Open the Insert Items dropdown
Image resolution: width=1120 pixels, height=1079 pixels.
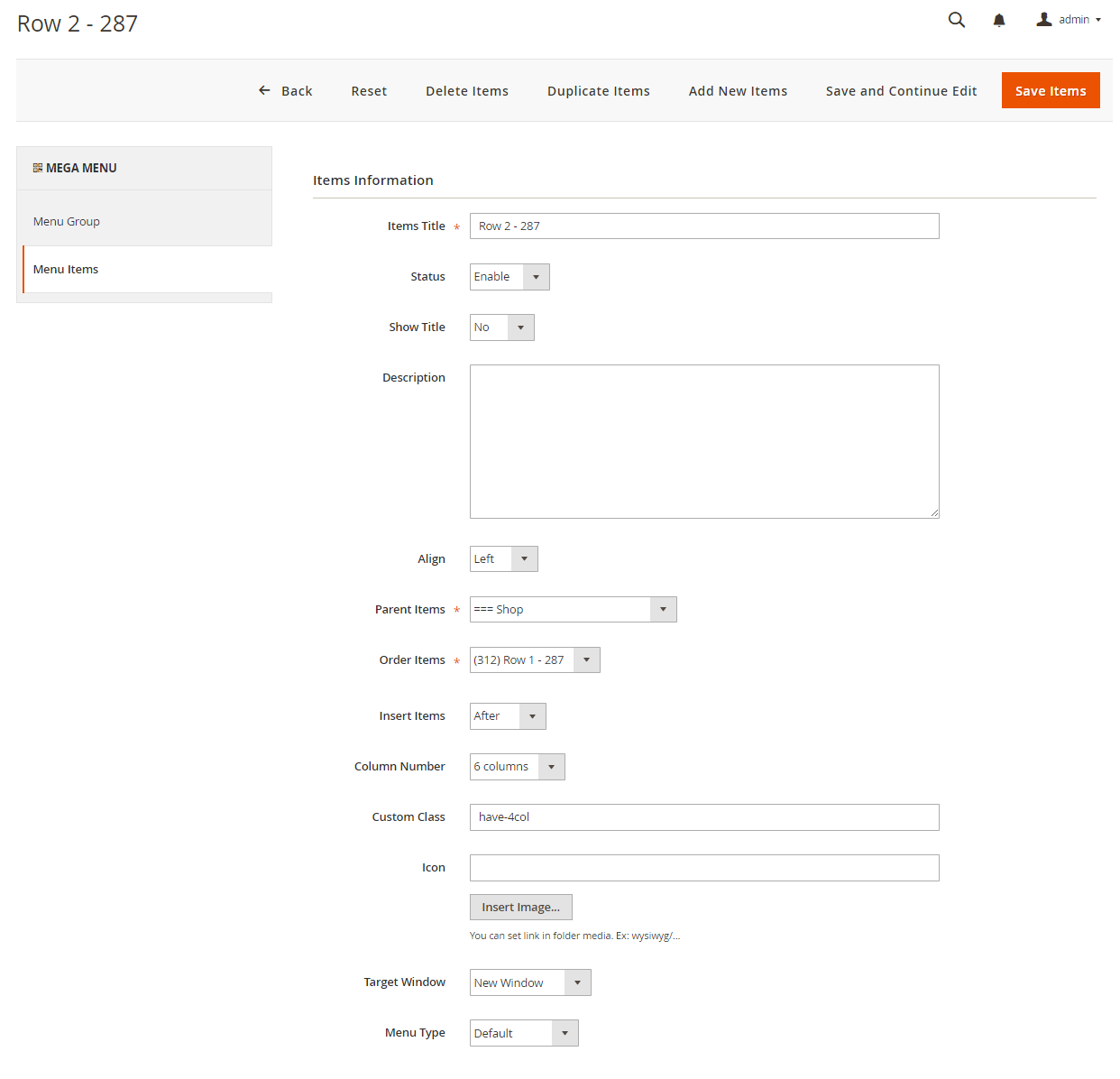(508, 716)
